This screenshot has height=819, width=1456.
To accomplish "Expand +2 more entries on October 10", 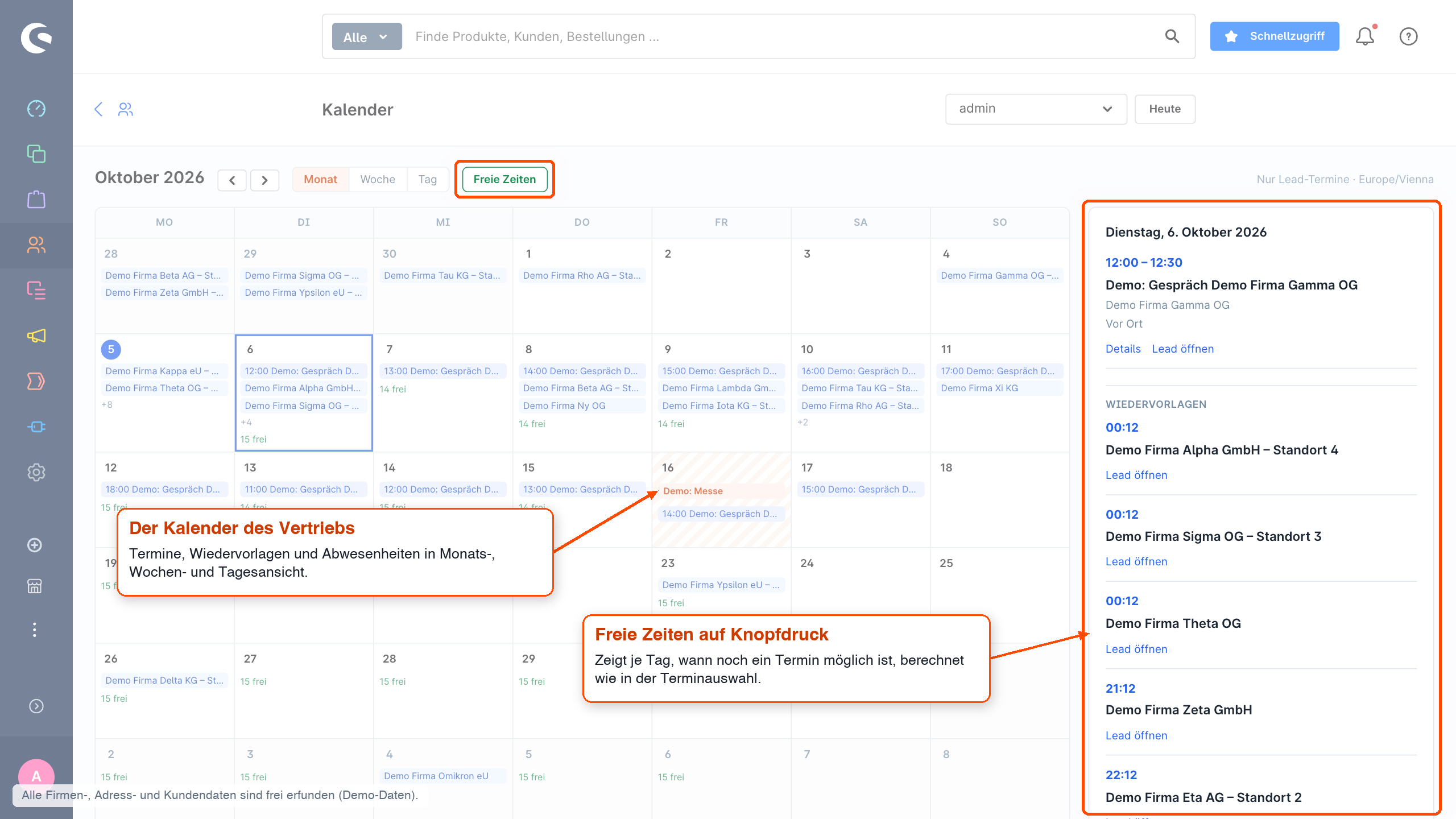I will point(803,422).
